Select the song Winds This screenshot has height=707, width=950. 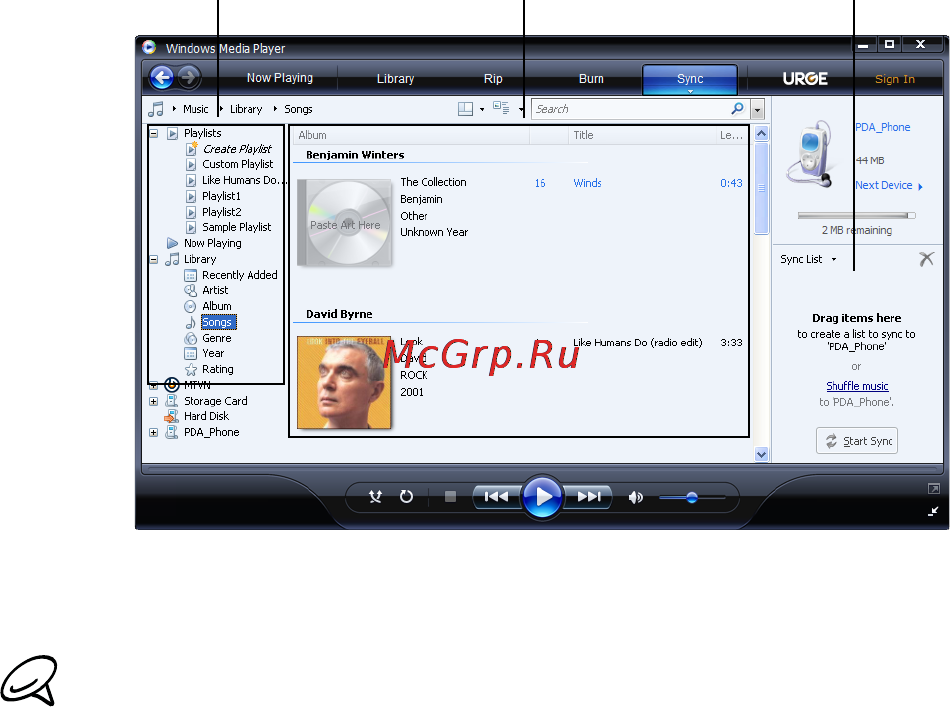tap(587, 183)
